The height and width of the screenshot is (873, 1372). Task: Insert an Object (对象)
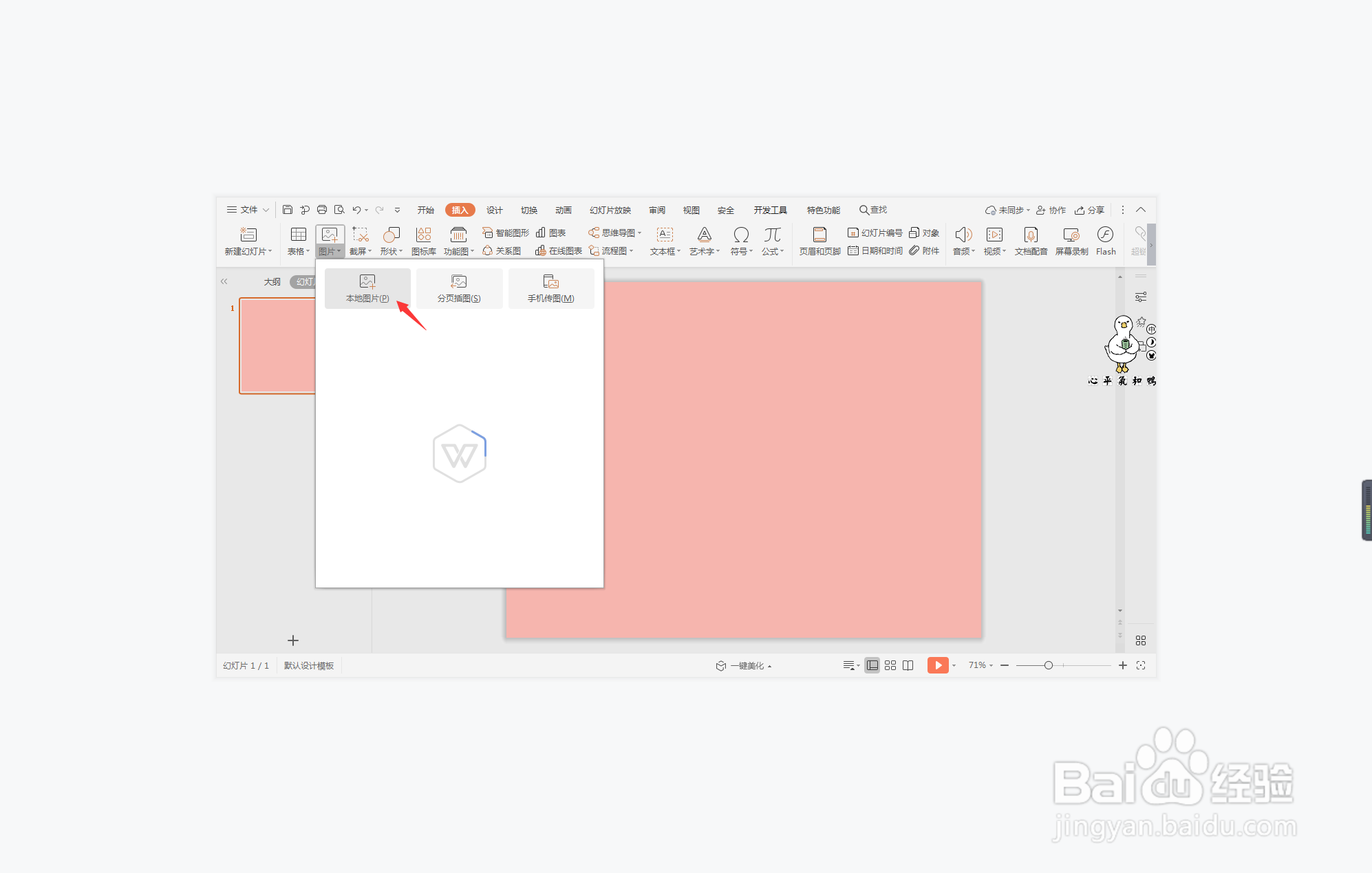(924, 233)
